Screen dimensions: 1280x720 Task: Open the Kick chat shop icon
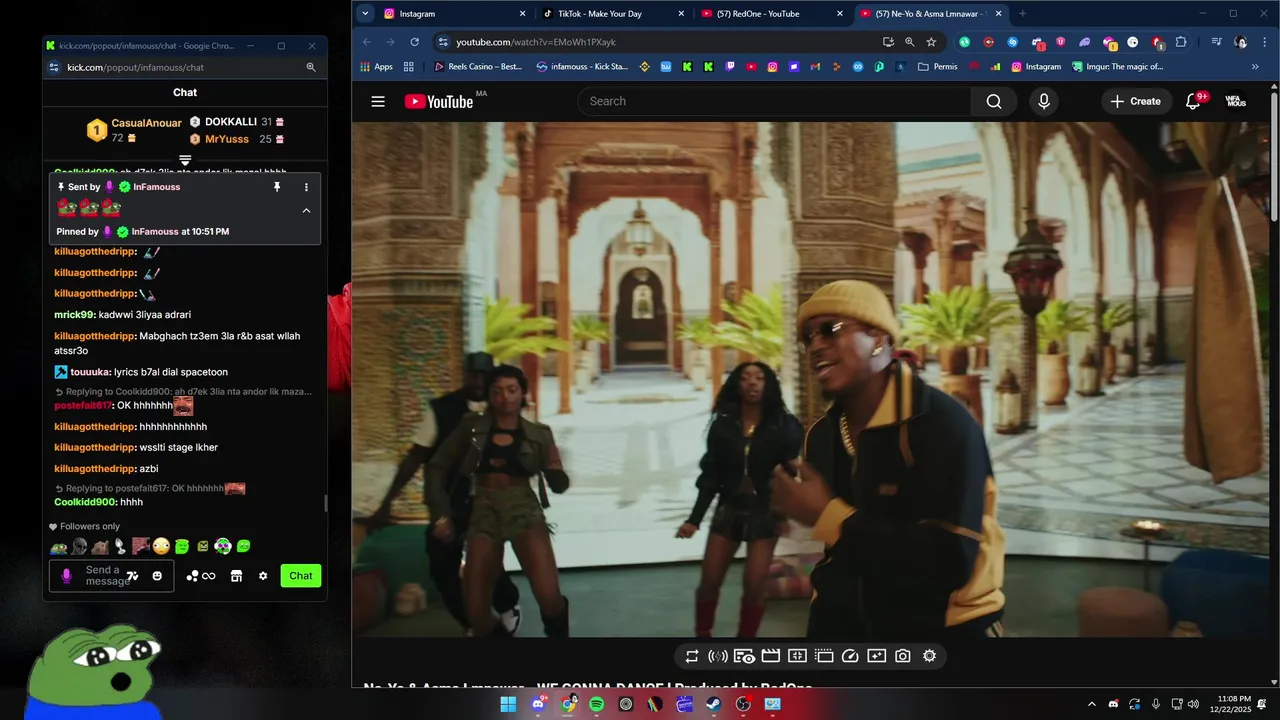pyautogui.click(x=237, y=576)
